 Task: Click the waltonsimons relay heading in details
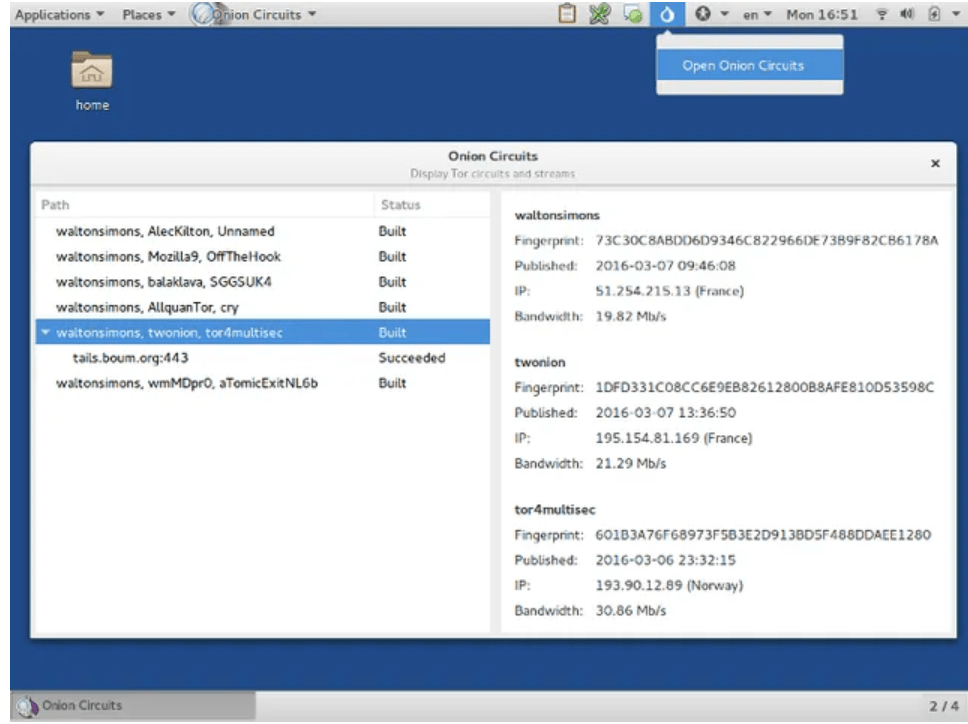click(x=557, y=215)
